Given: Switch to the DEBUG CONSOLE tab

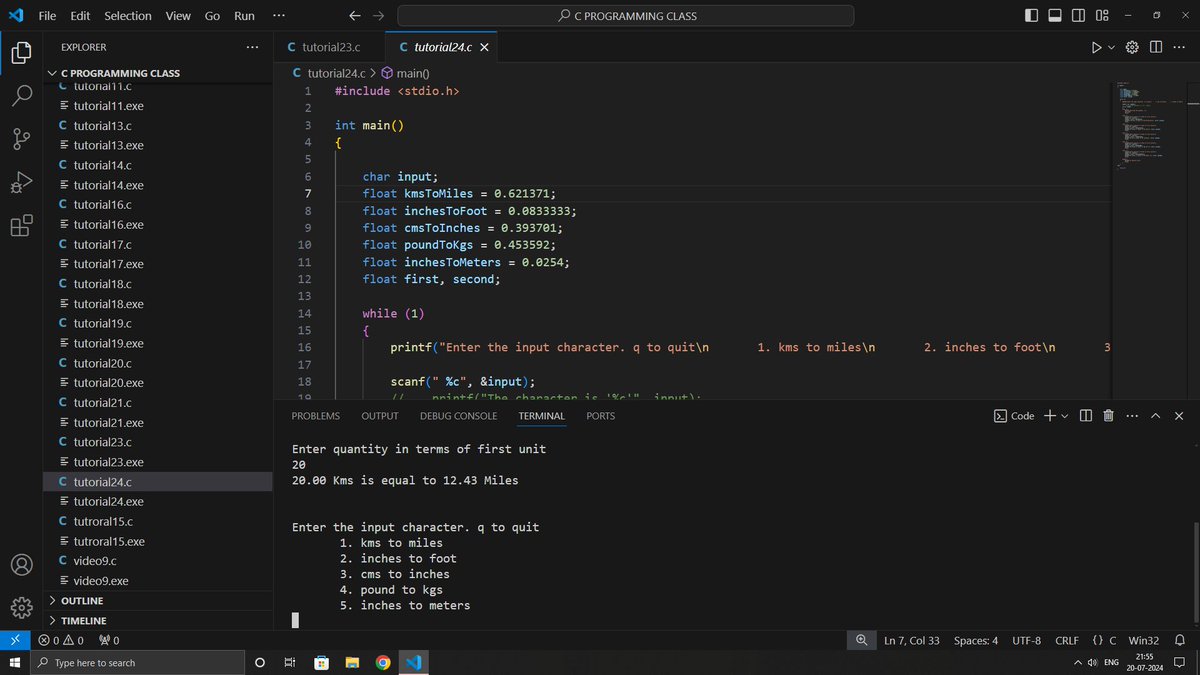Looking at the screenshot, I should pos(458,416).
